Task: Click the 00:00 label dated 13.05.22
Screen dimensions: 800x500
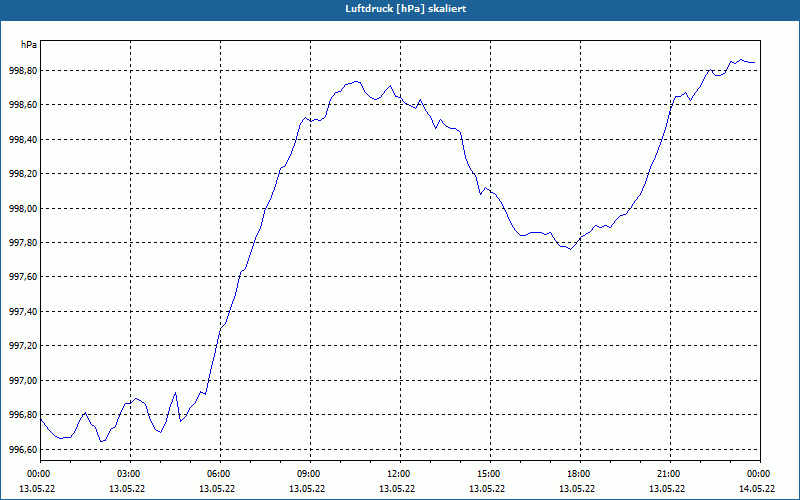Action: click(40, 474)
